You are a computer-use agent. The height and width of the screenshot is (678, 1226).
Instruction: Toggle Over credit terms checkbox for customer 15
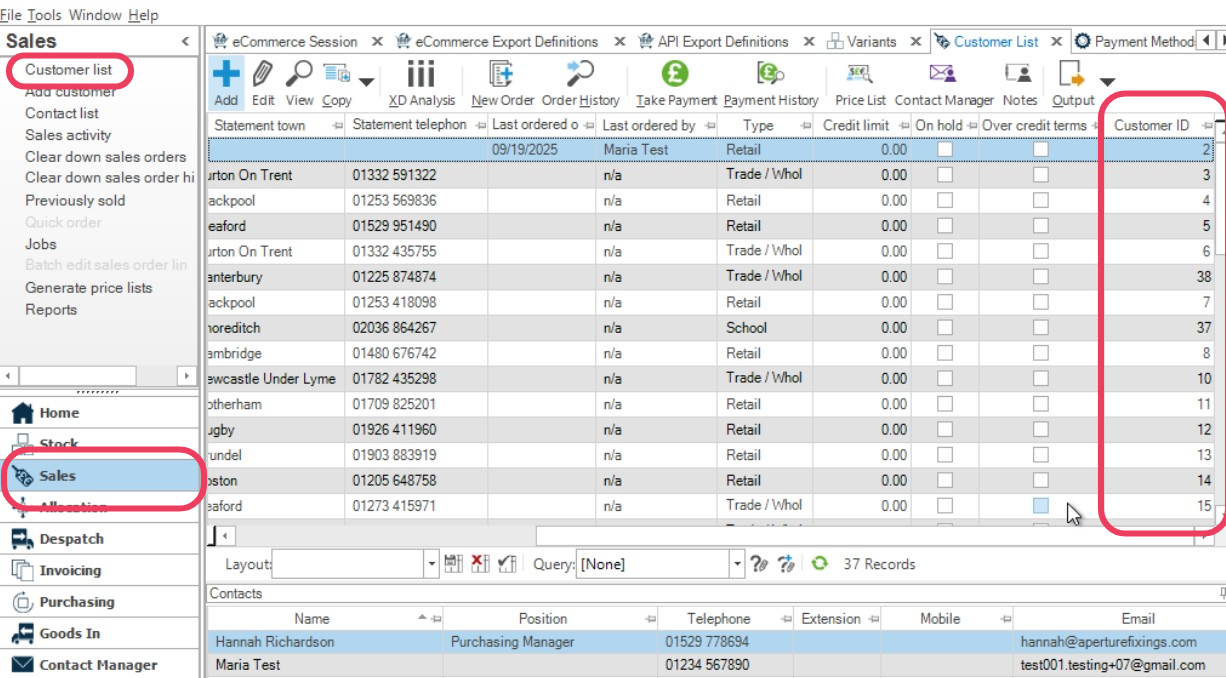(x=1041, y=506)
